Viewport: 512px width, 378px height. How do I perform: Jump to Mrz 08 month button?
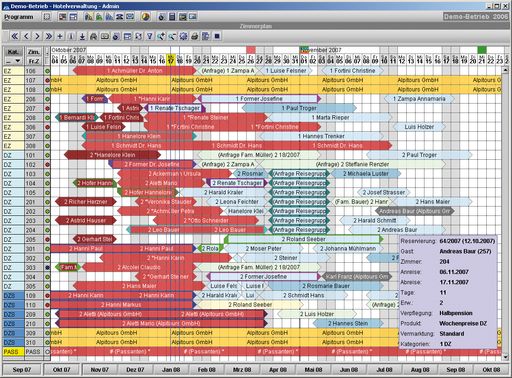[242, 370]
